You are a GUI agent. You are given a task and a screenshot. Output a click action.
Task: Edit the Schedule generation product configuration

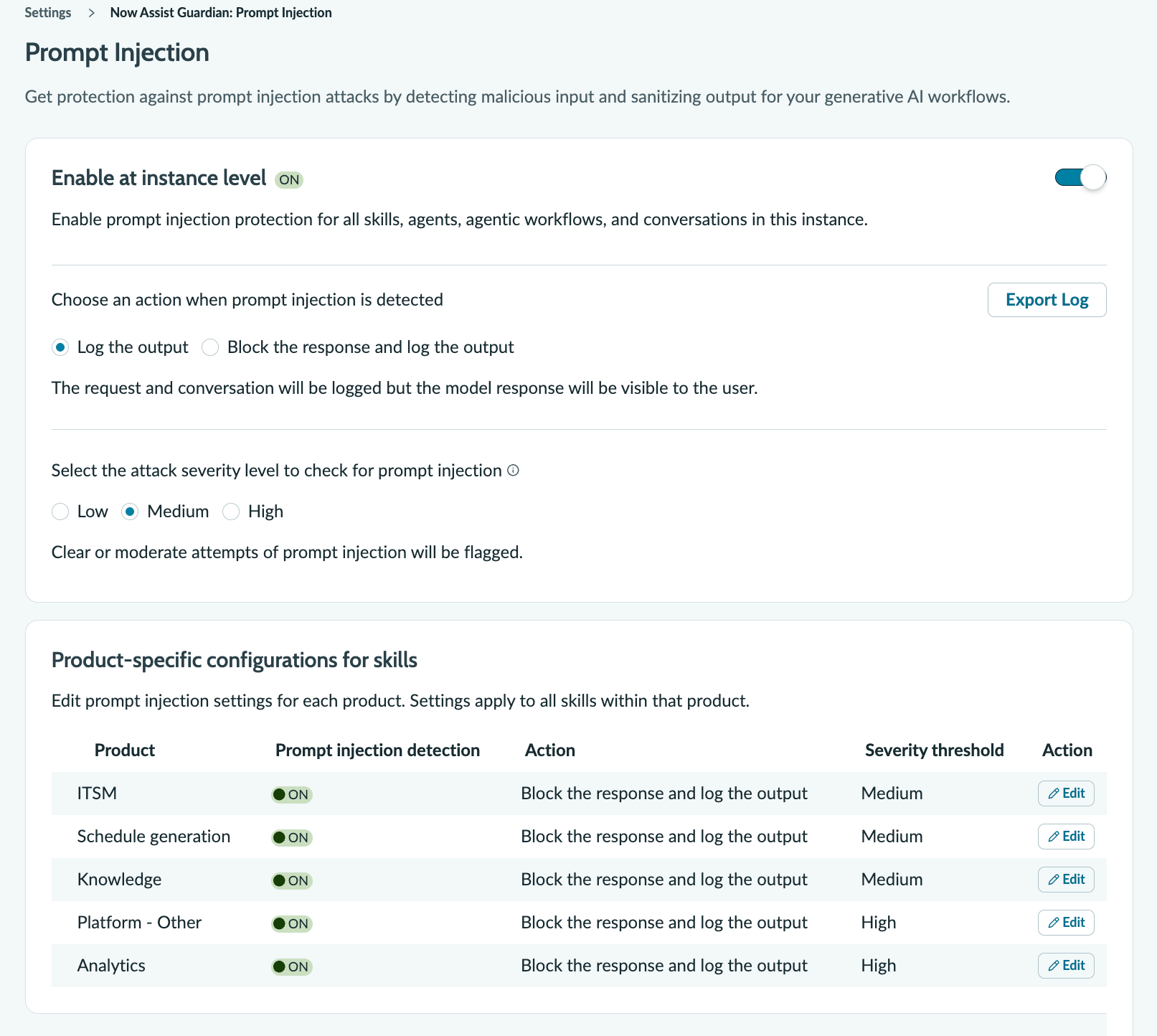click(1066, 837)
